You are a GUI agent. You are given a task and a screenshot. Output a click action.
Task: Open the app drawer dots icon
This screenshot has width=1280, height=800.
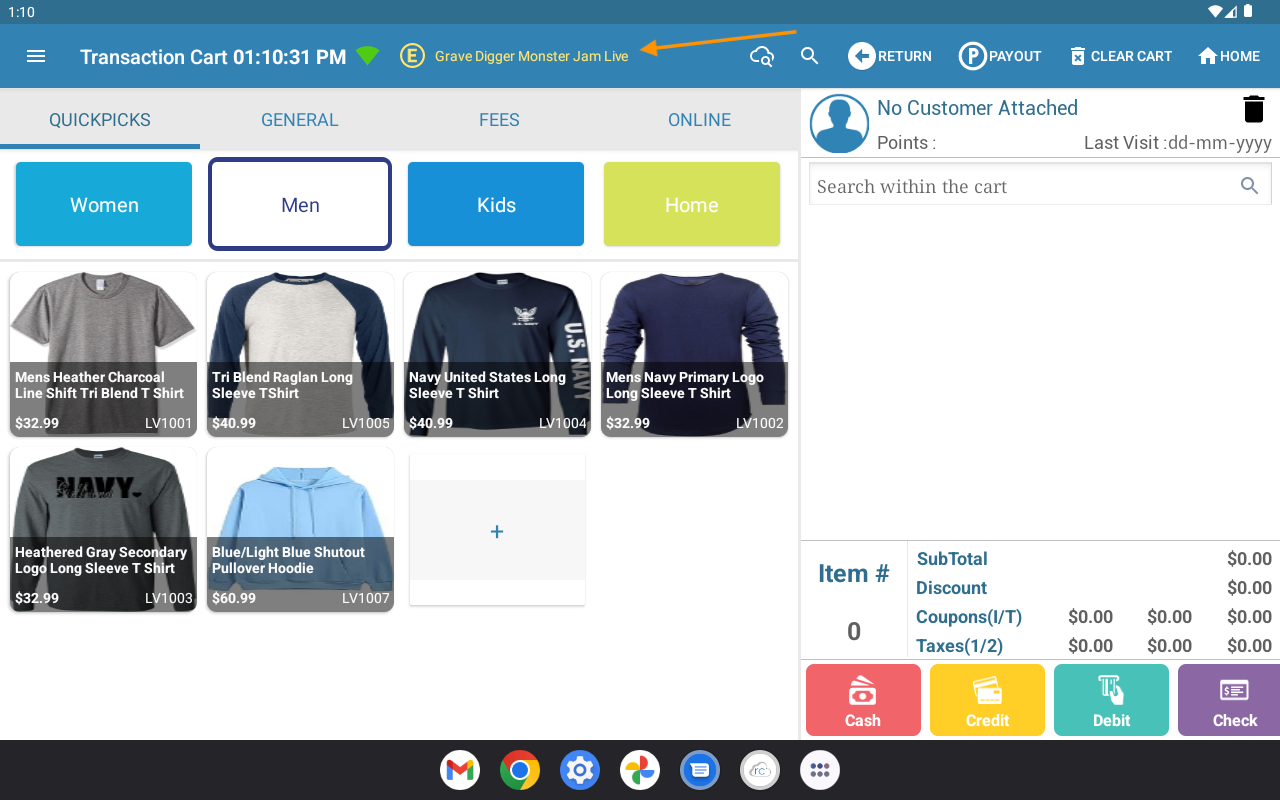(x=820, y=770)
